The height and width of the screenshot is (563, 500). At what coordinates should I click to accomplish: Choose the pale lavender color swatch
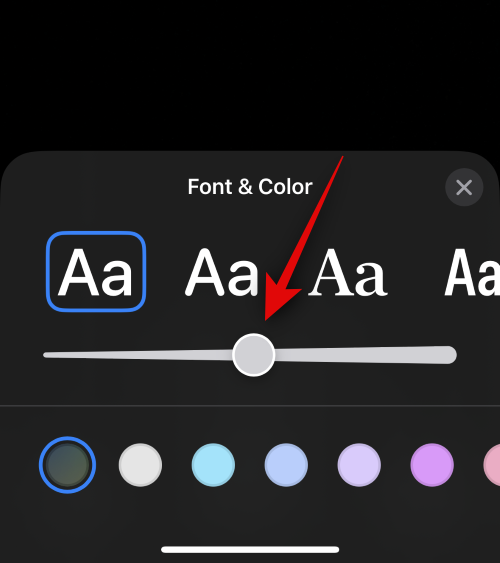[x=359, y=465]
